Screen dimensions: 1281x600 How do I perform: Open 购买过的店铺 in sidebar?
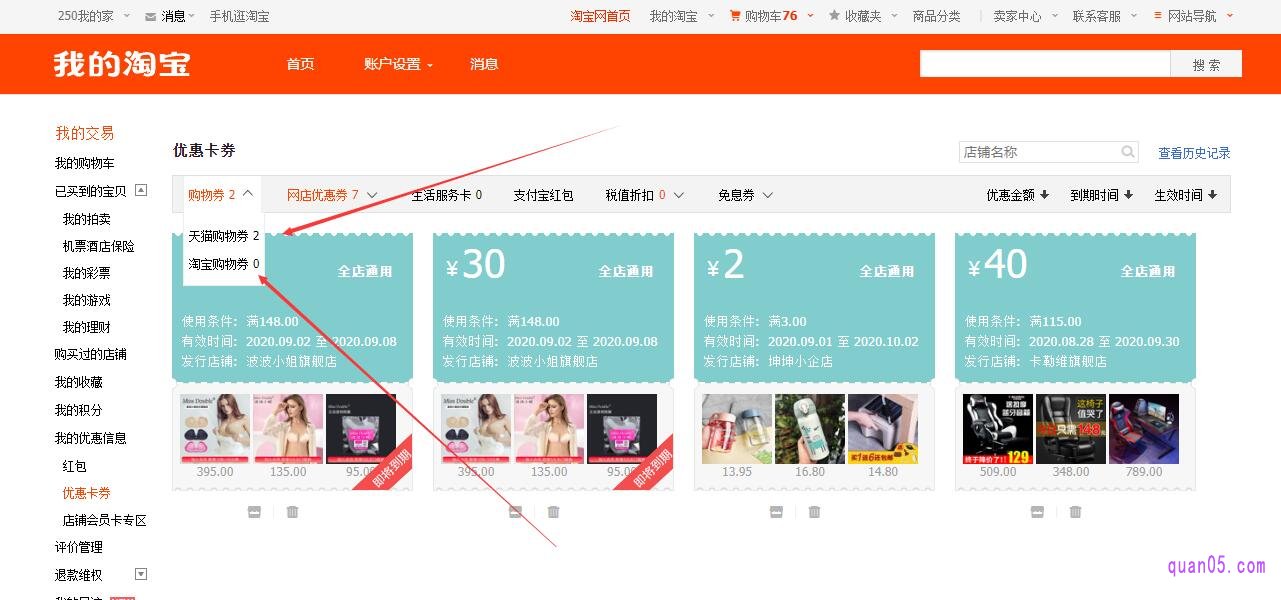(91, 354)
